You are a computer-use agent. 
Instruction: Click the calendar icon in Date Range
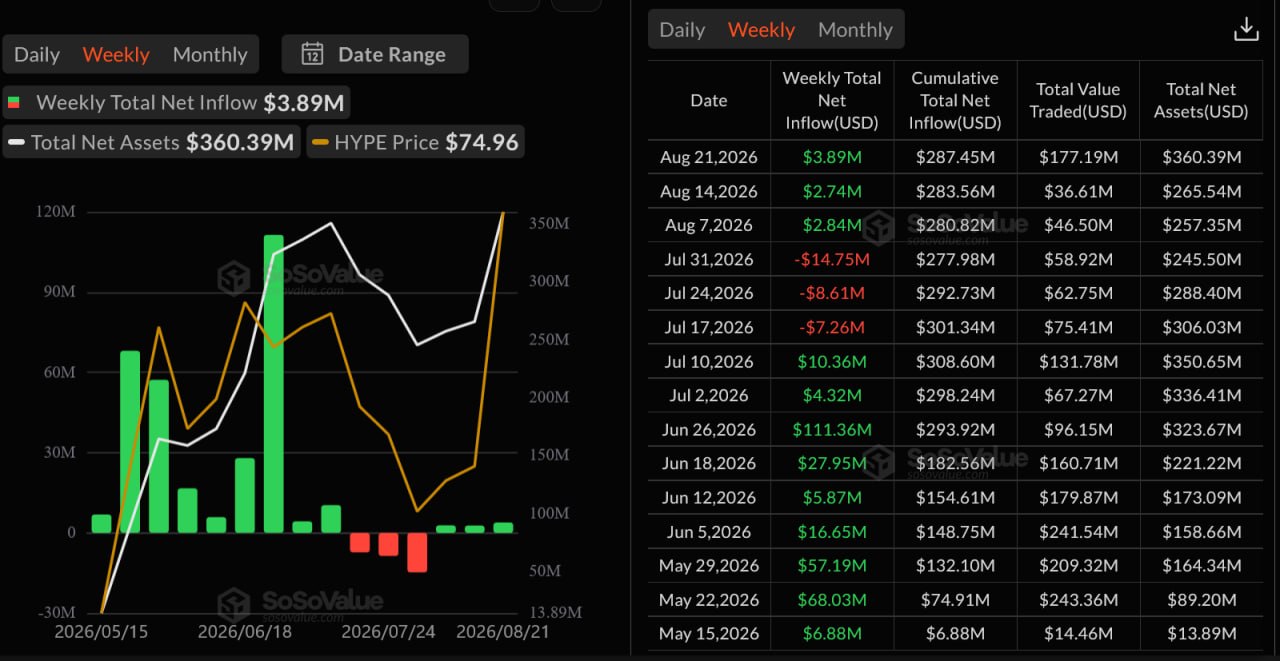click(312, 54)
